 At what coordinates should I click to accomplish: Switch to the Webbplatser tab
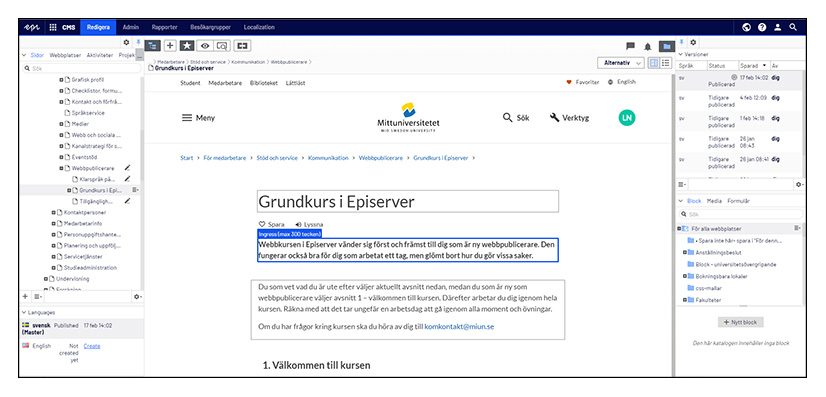66,55
